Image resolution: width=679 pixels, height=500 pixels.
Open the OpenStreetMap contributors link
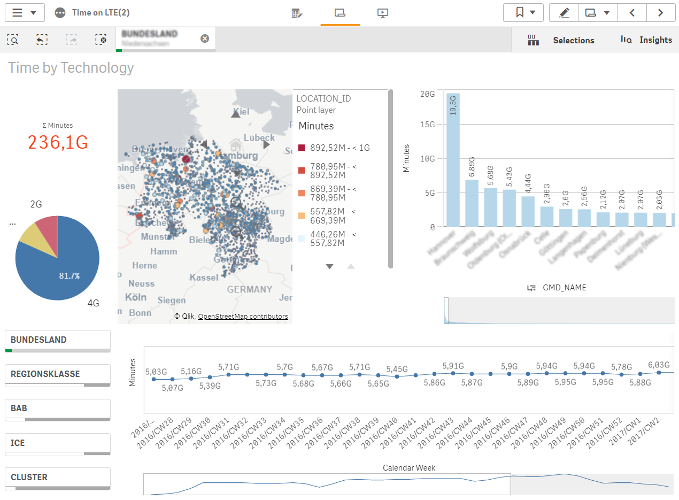pos(243,316)
